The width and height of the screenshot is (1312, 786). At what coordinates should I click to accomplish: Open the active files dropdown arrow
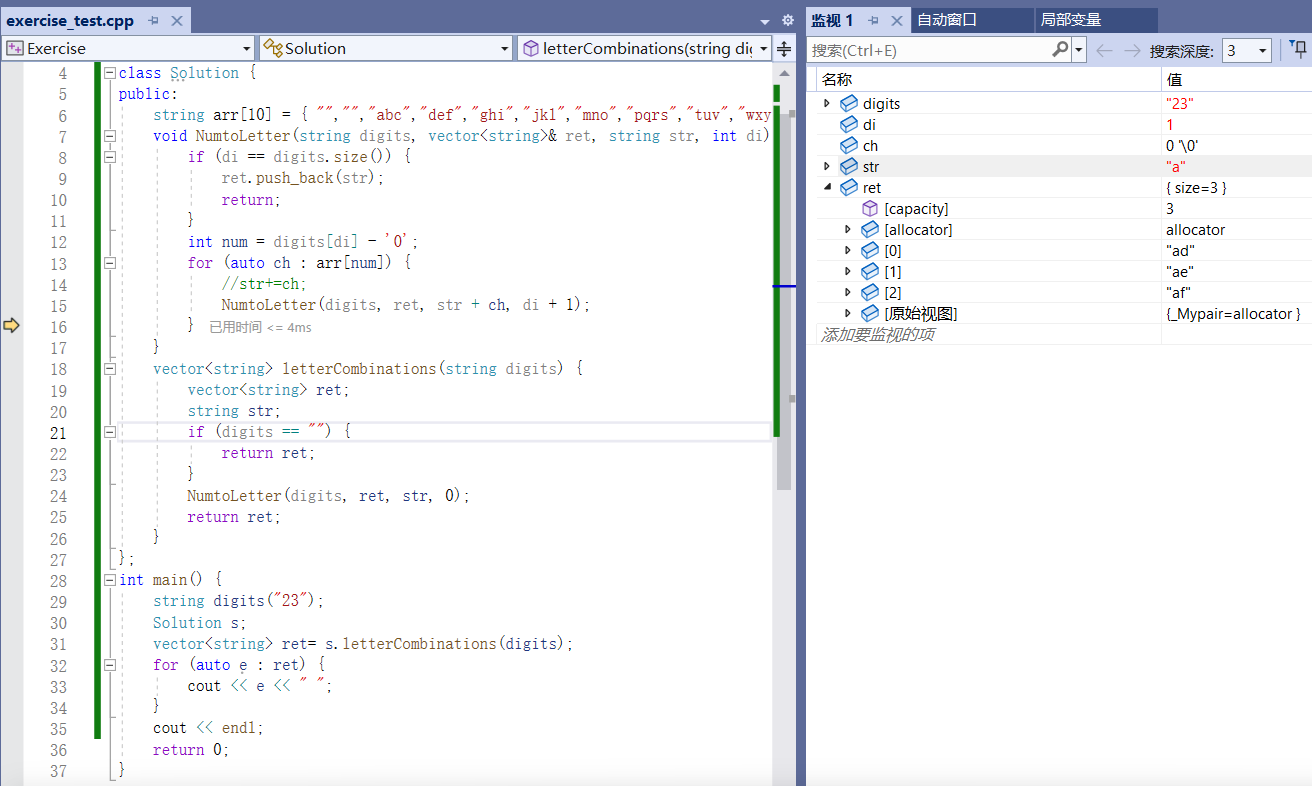pyautogui.click(x=765, y=21)
